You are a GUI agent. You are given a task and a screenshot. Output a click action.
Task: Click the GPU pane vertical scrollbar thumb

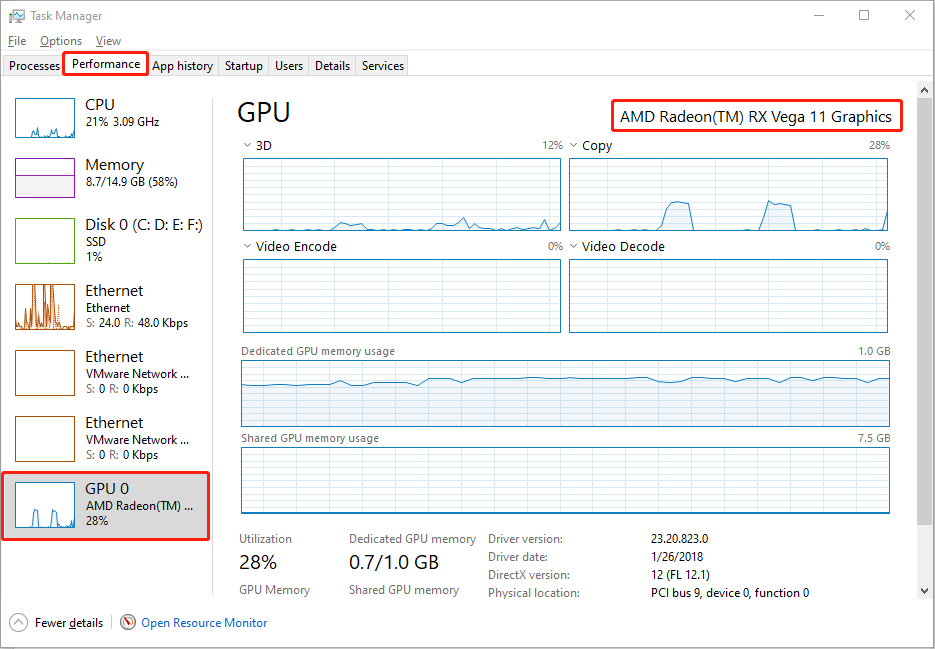pos(925,310)
